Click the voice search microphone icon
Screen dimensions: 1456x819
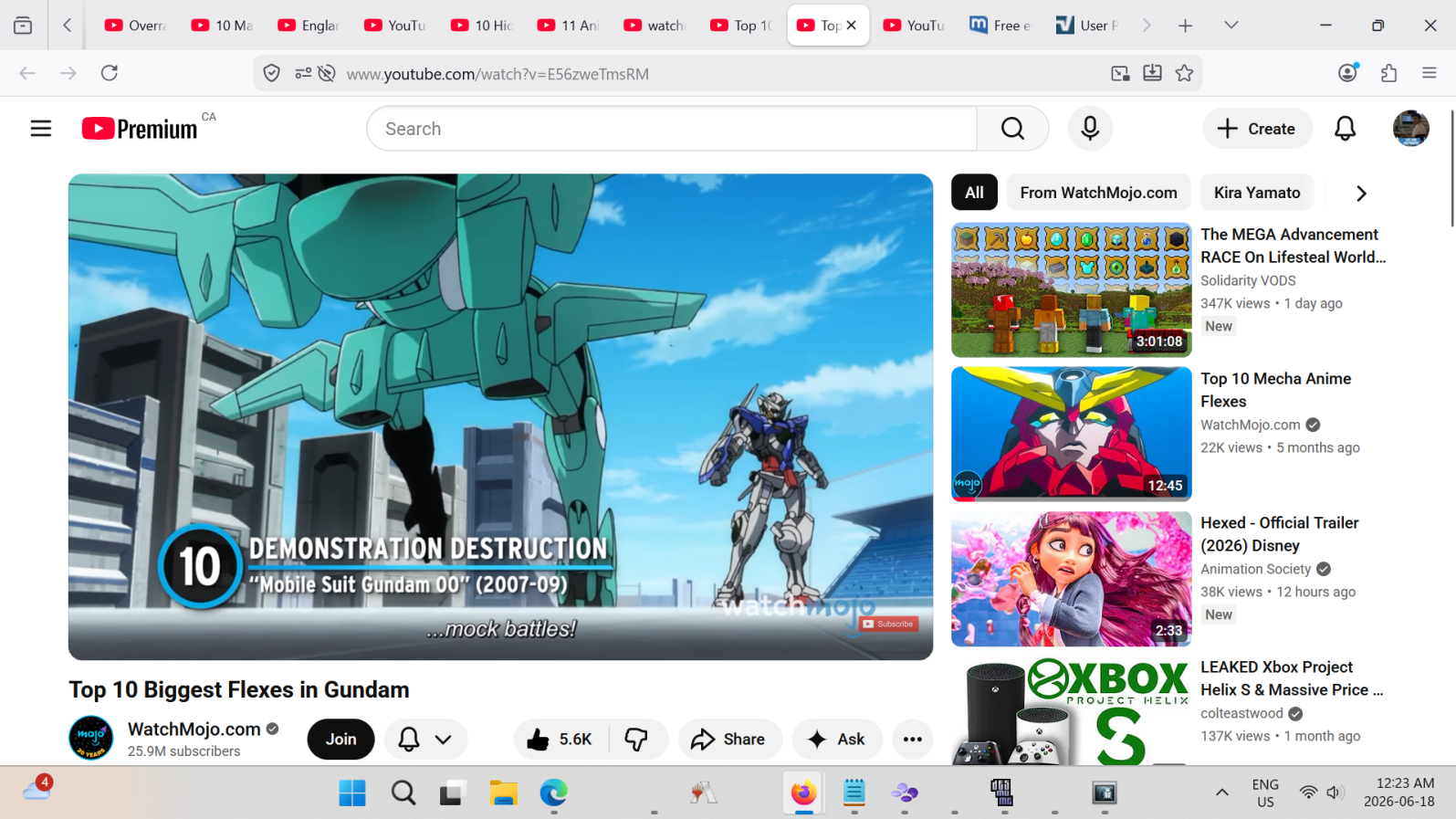1089,129
